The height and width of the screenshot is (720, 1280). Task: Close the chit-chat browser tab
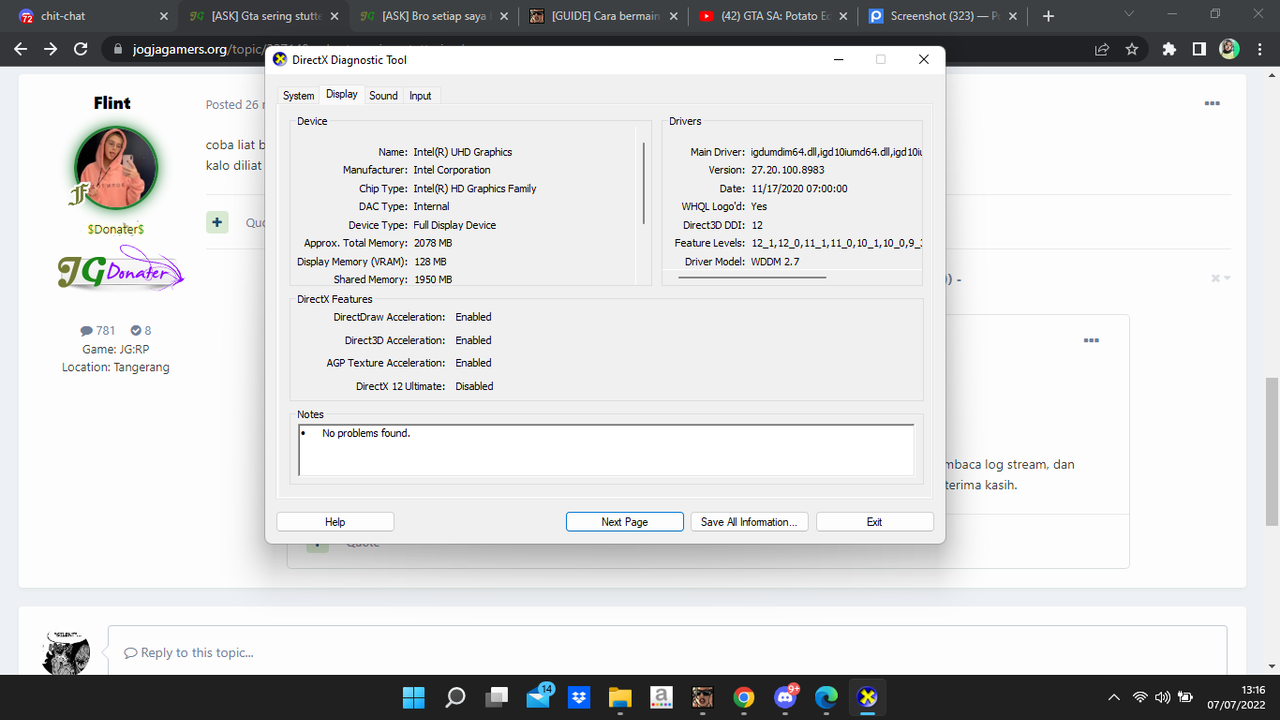coord(163,16)
